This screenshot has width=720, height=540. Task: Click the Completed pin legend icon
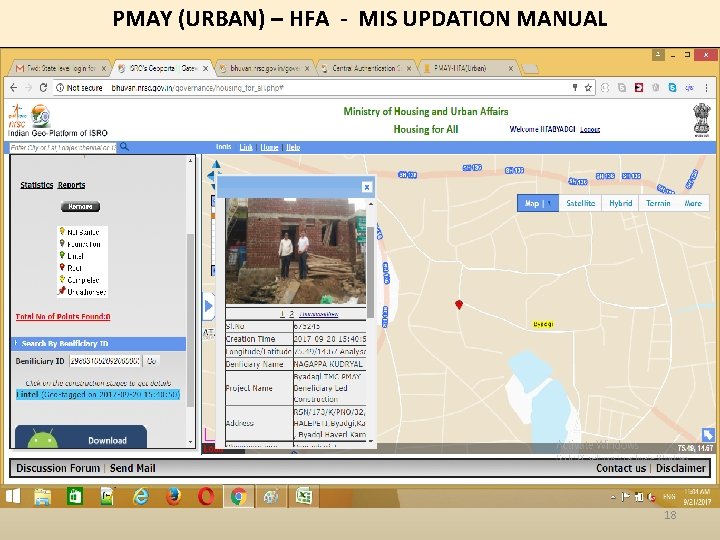click(62, 279)
